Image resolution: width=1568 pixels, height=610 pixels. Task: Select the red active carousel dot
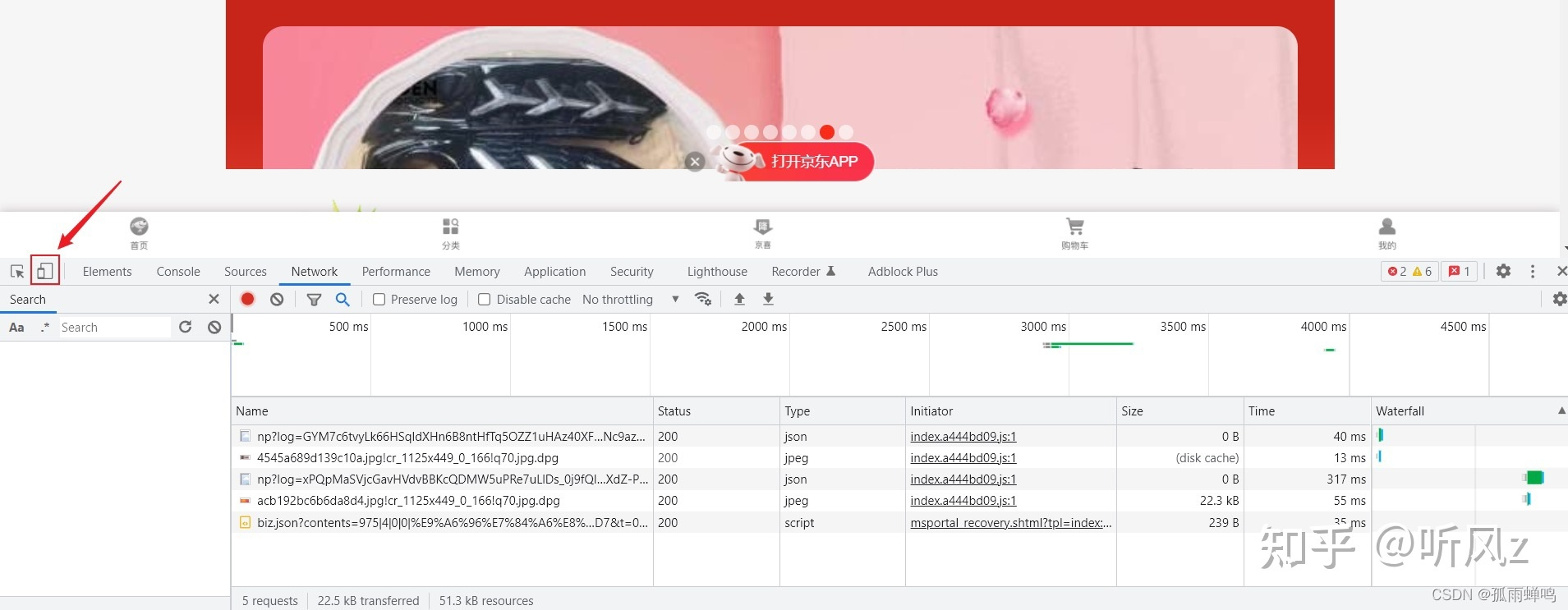coord(827,131)
